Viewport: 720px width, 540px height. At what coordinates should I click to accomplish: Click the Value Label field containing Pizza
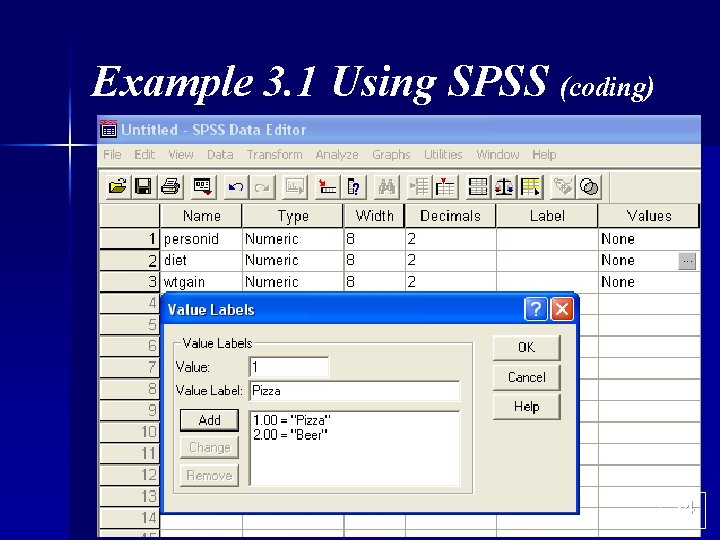[354, 391]
